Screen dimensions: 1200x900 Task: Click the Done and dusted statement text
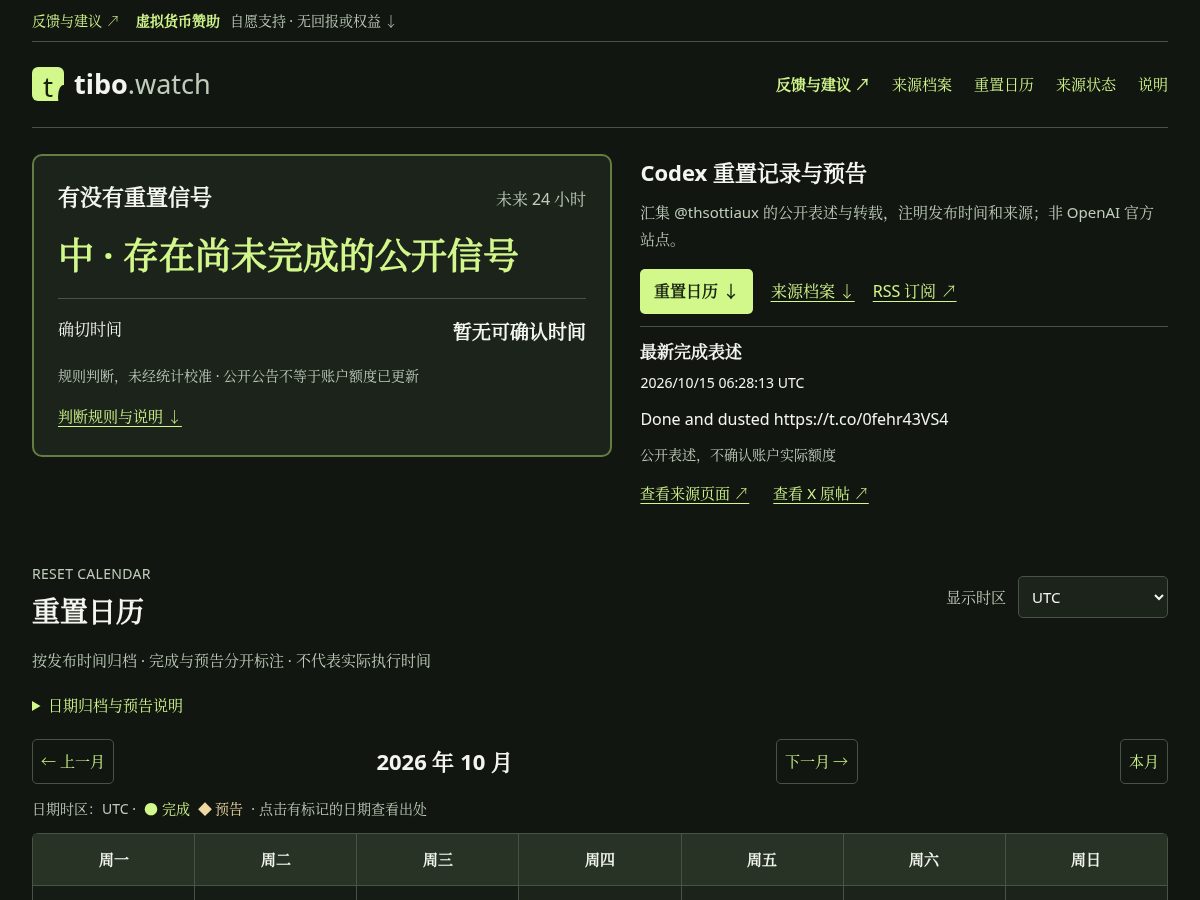(794, 419)
